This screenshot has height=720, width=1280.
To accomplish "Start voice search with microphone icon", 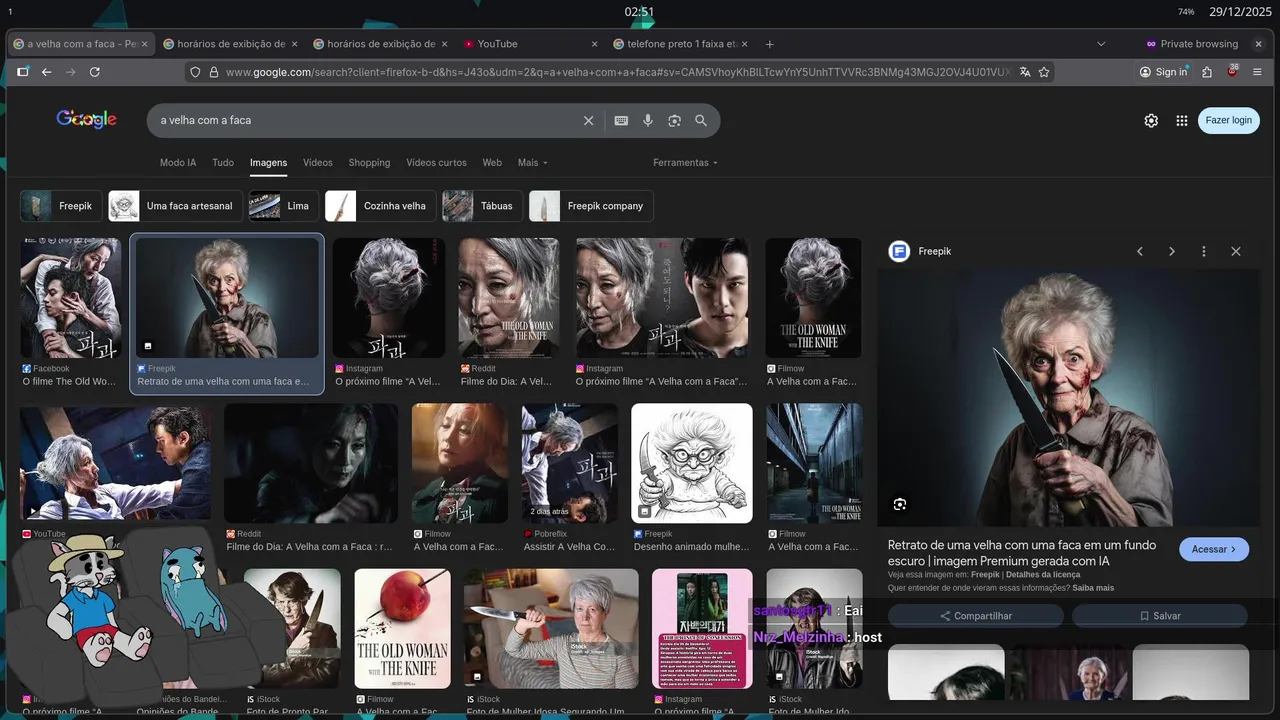I will pos(648,120).
